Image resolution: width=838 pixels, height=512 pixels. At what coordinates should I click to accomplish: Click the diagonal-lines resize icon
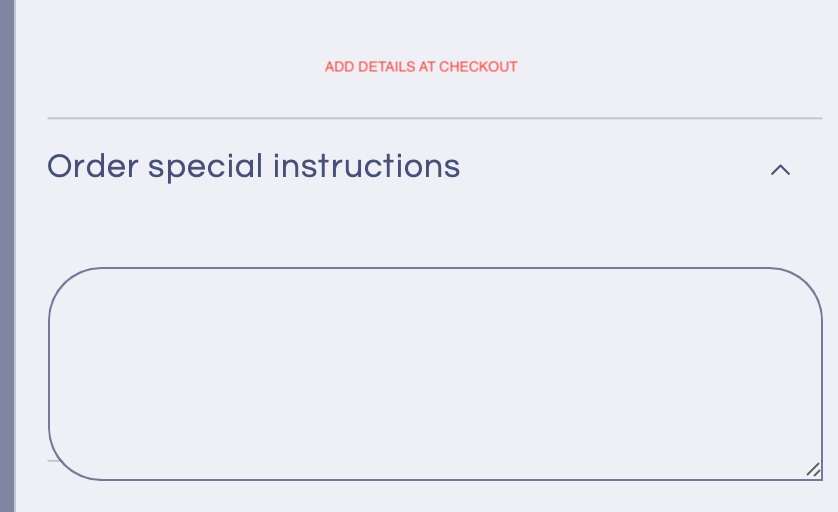813,470
